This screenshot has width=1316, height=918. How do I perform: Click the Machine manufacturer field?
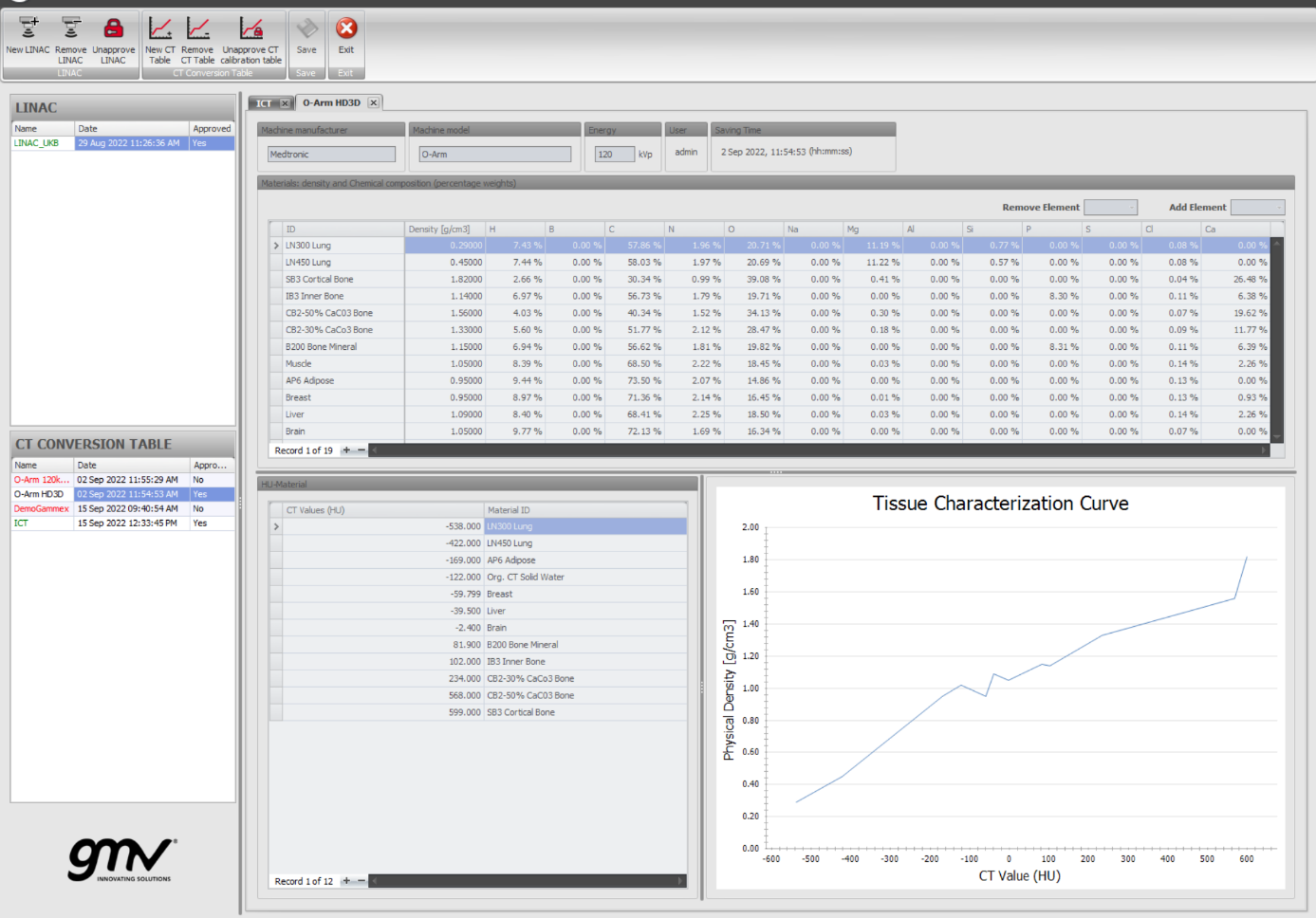[332, 154]
